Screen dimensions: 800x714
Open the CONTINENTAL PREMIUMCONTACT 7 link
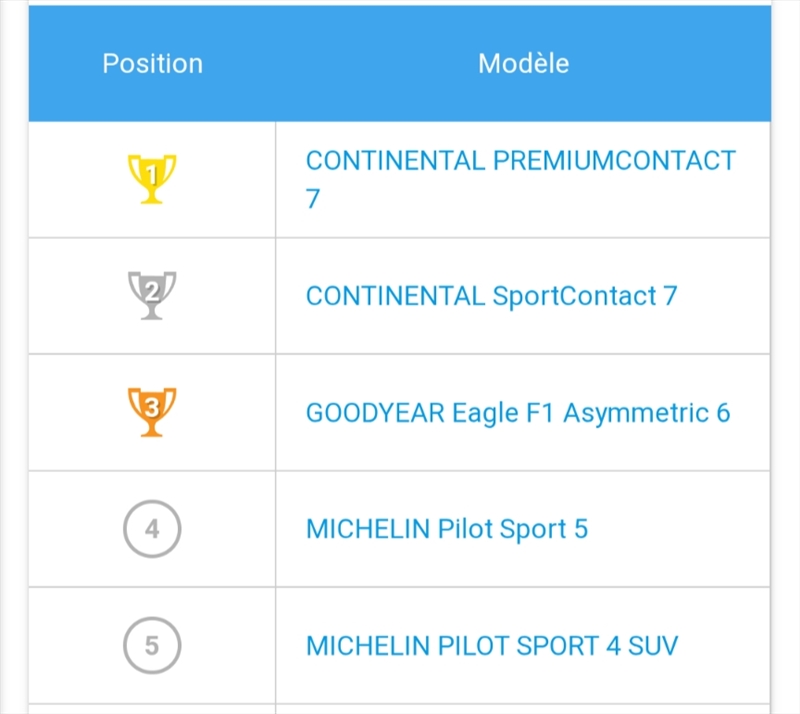point(520,161)
